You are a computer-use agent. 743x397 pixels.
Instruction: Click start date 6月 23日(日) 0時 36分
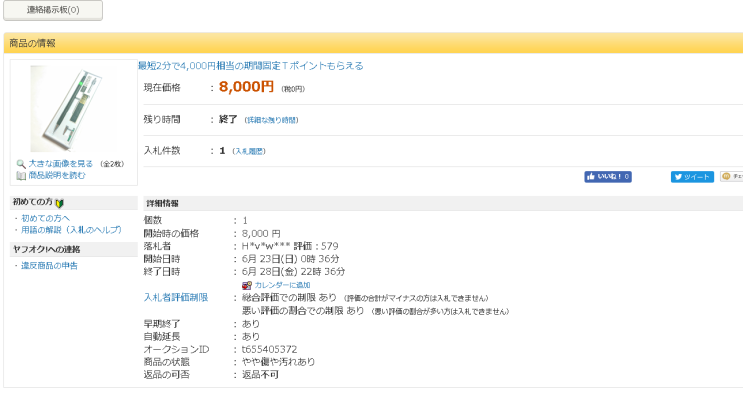tap(290, 259)
